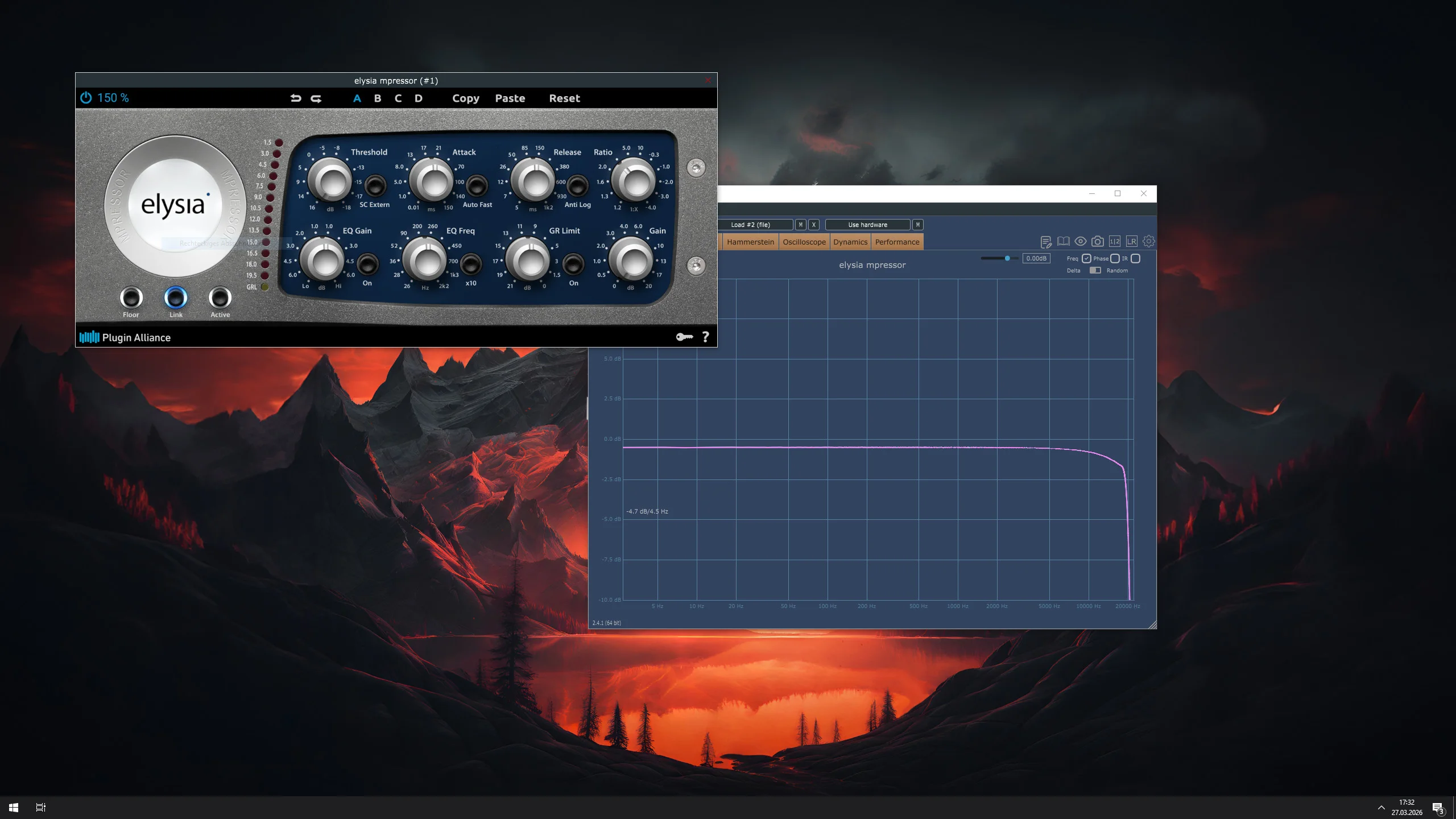Enable the Phase checkbox
The height and width of the screenshot is (819, 1456).
tap(1115, 259)
